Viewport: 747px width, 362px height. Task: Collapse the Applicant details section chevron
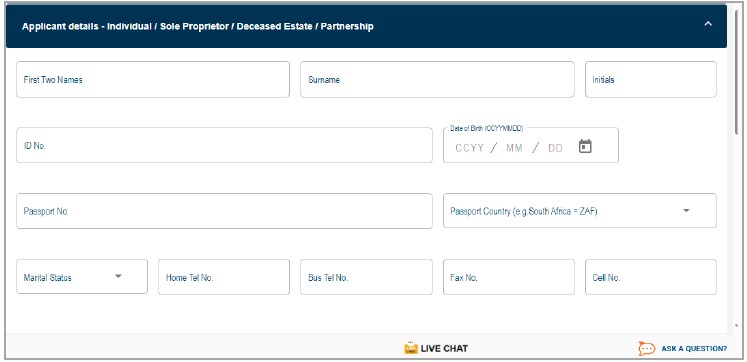pos(708,23)
